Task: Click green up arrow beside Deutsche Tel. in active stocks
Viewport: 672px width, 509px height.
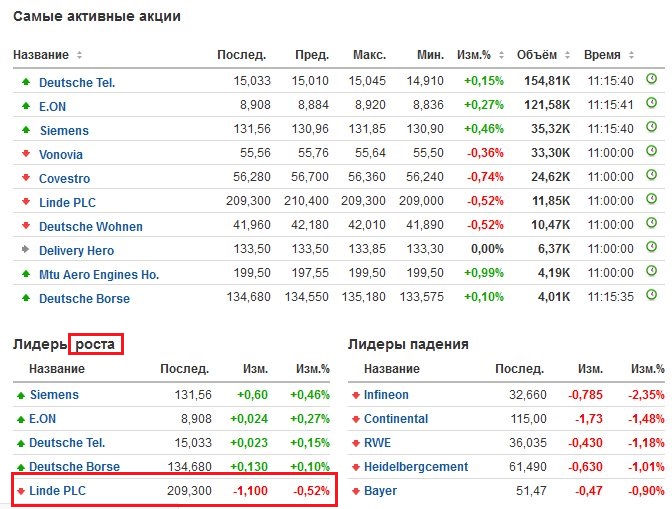Action: tap(26, 81)
